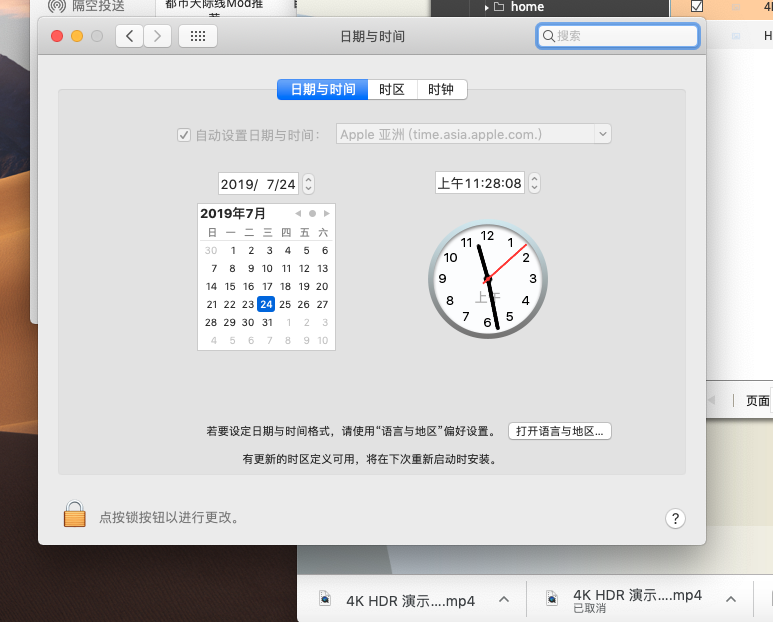This screenshot has height=622, width=773.
Task: Select July 24 in the calendar
Action: click(x=266, y=304)
